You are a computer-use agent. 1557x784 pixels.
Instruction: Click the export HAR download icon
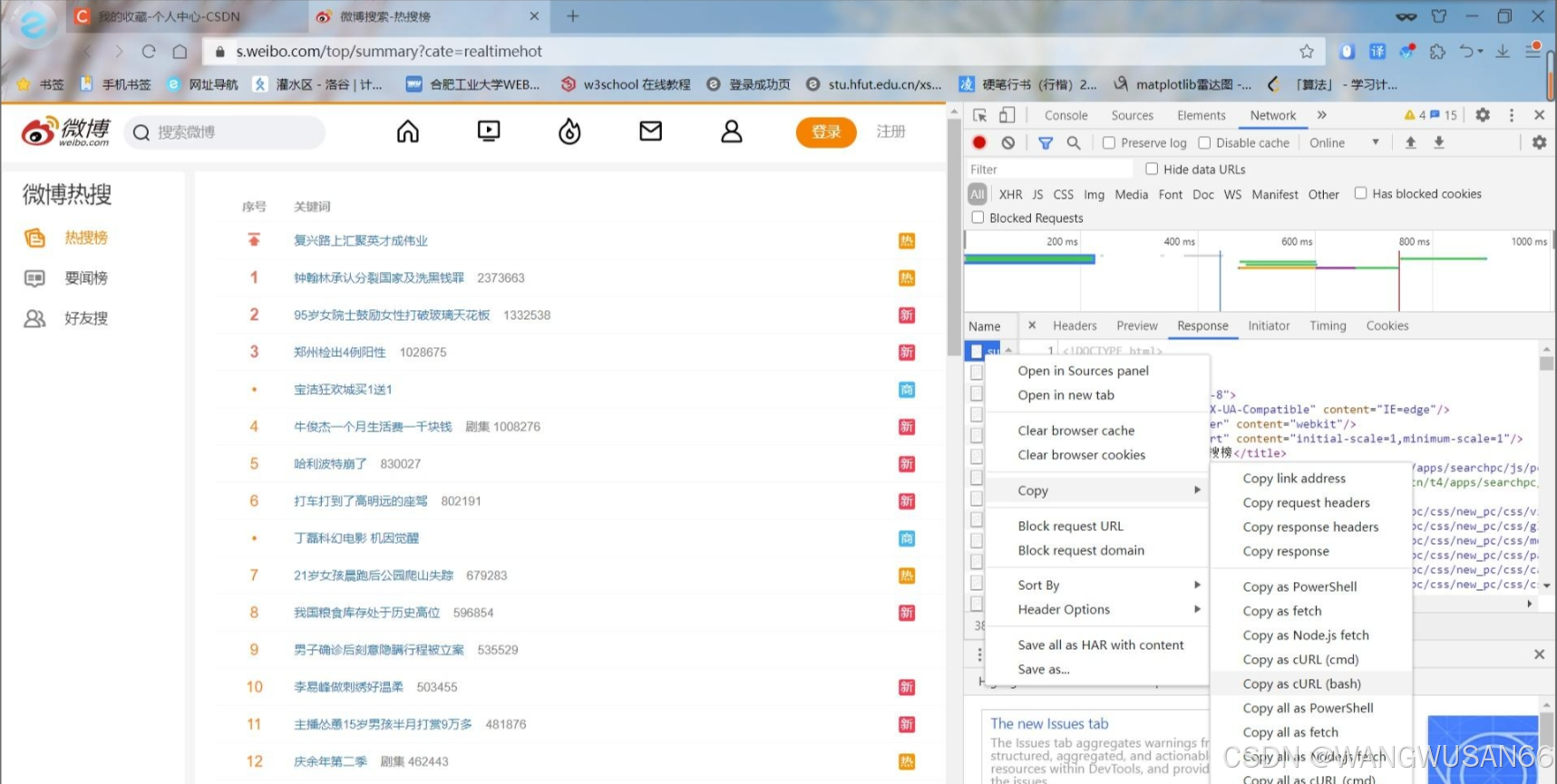(1439, 142)
